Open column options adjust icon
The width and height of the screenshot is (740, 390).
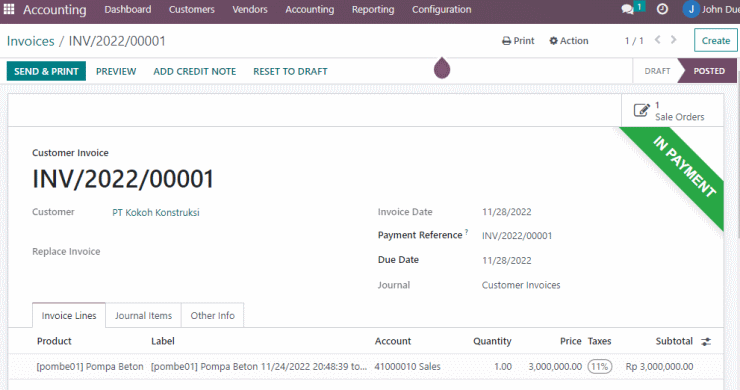[x=706, y=341]
